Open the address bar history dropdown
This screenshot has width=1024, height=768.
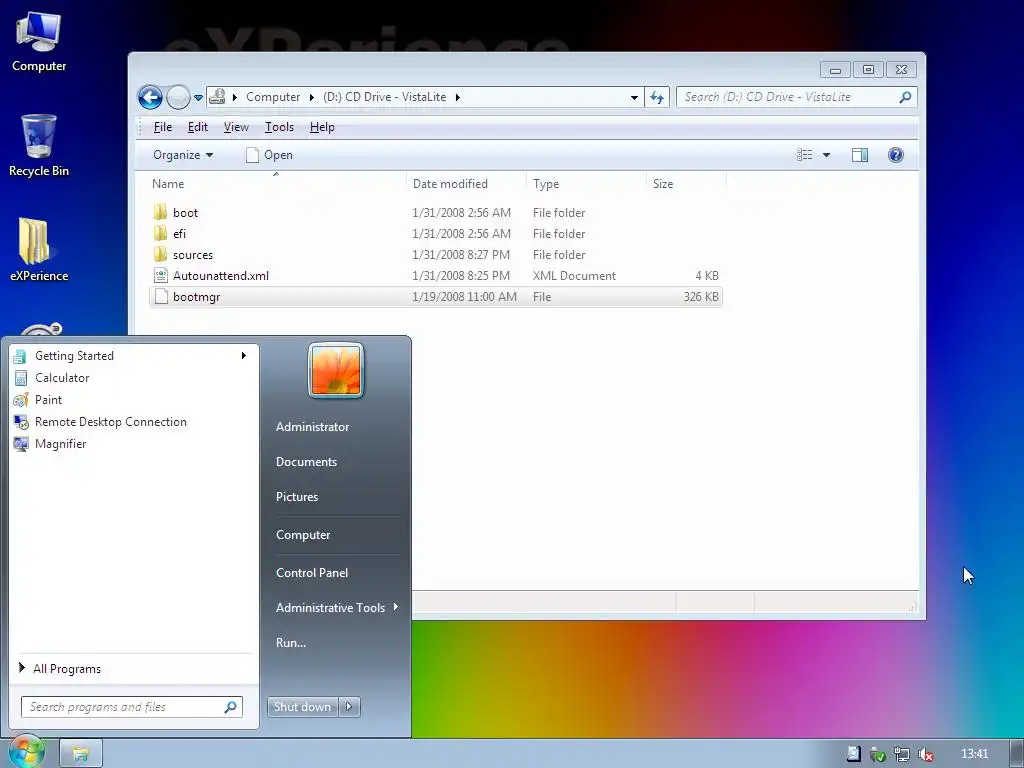(633, 97)
